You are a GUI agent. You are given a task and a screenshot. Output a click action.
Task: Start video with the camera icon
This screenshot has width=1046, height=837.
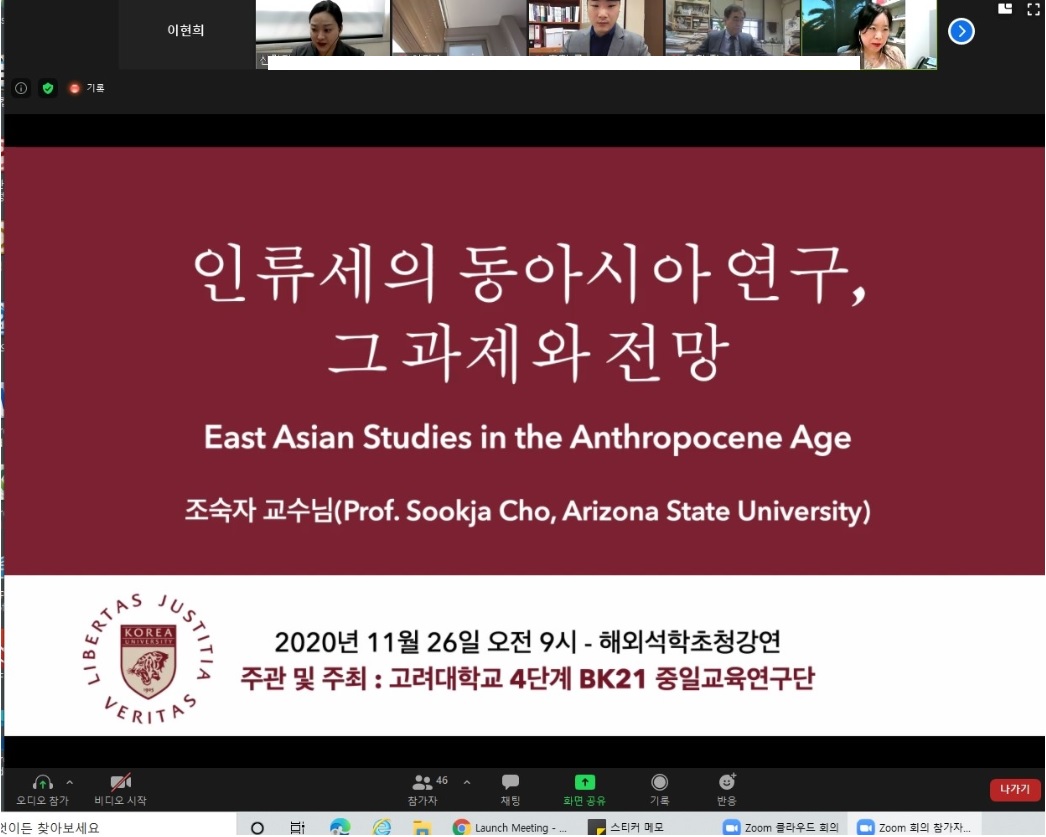[x=120, y=783]
